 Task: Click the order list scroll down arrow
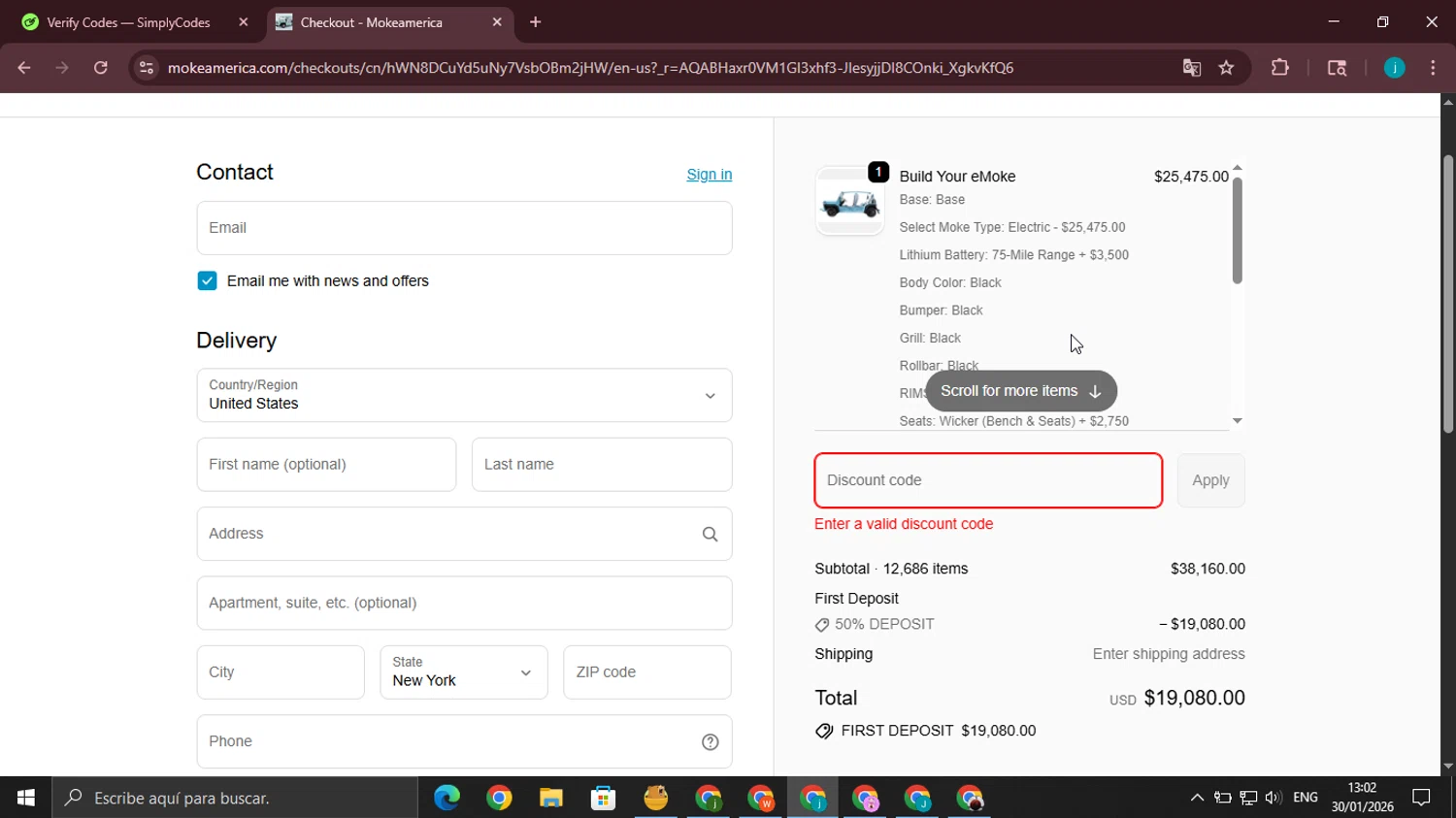point(1238,421)
